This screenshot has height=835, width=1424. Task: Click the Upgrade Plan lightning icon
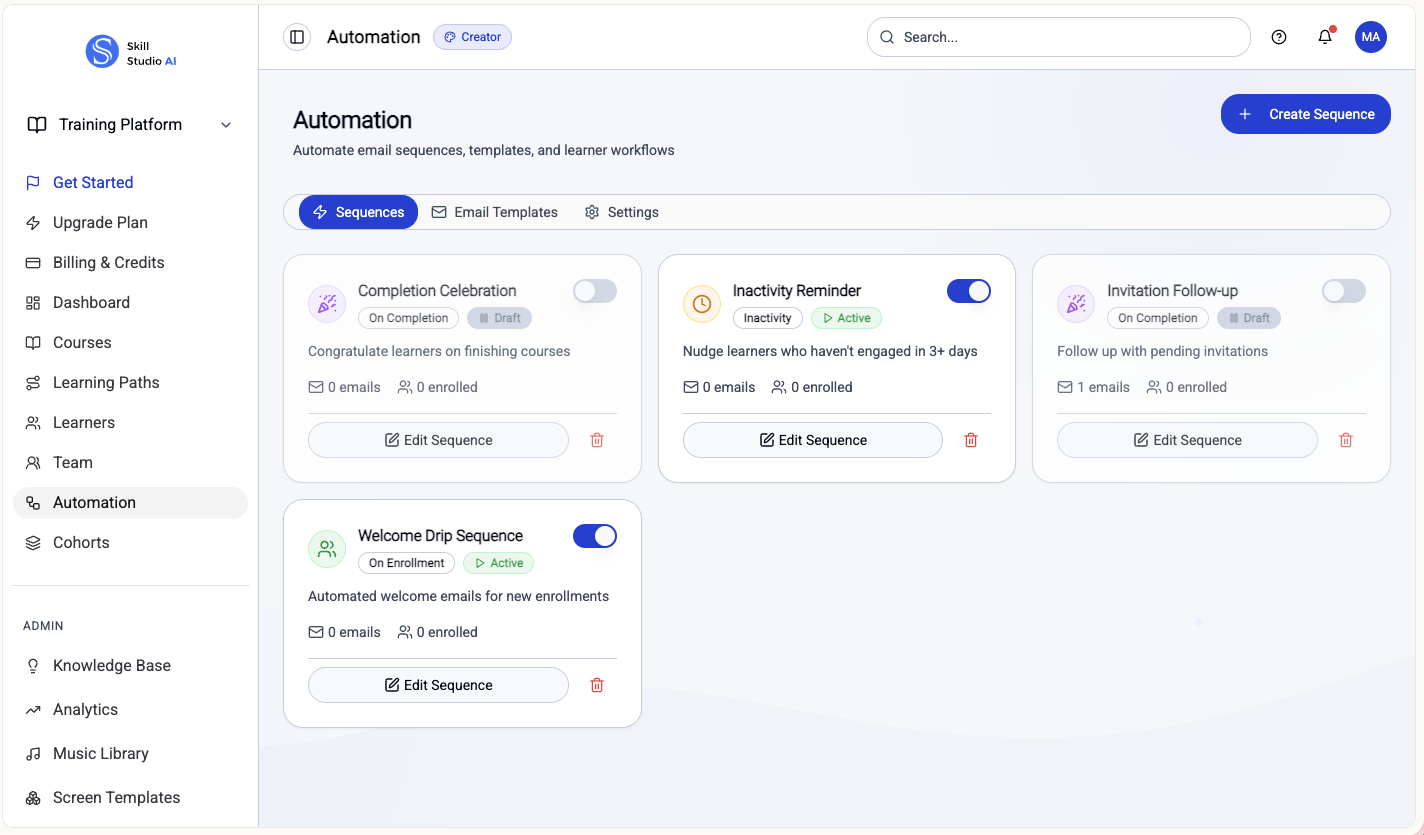coord(33,222)
